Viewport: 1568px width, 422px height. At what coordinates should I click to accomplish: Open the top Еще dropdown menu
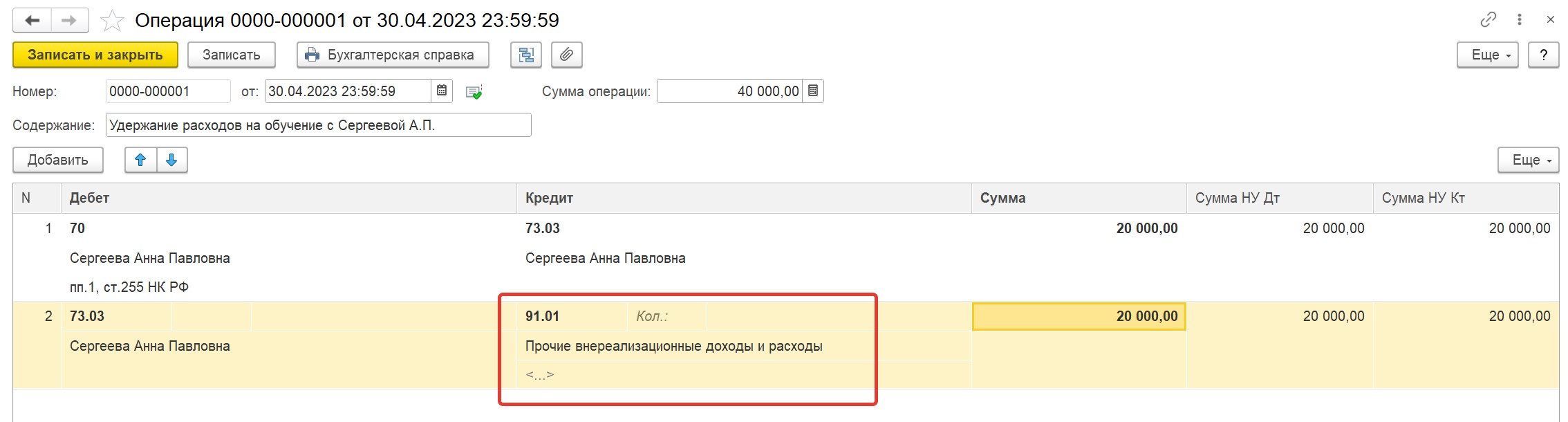pos(1488,55)
